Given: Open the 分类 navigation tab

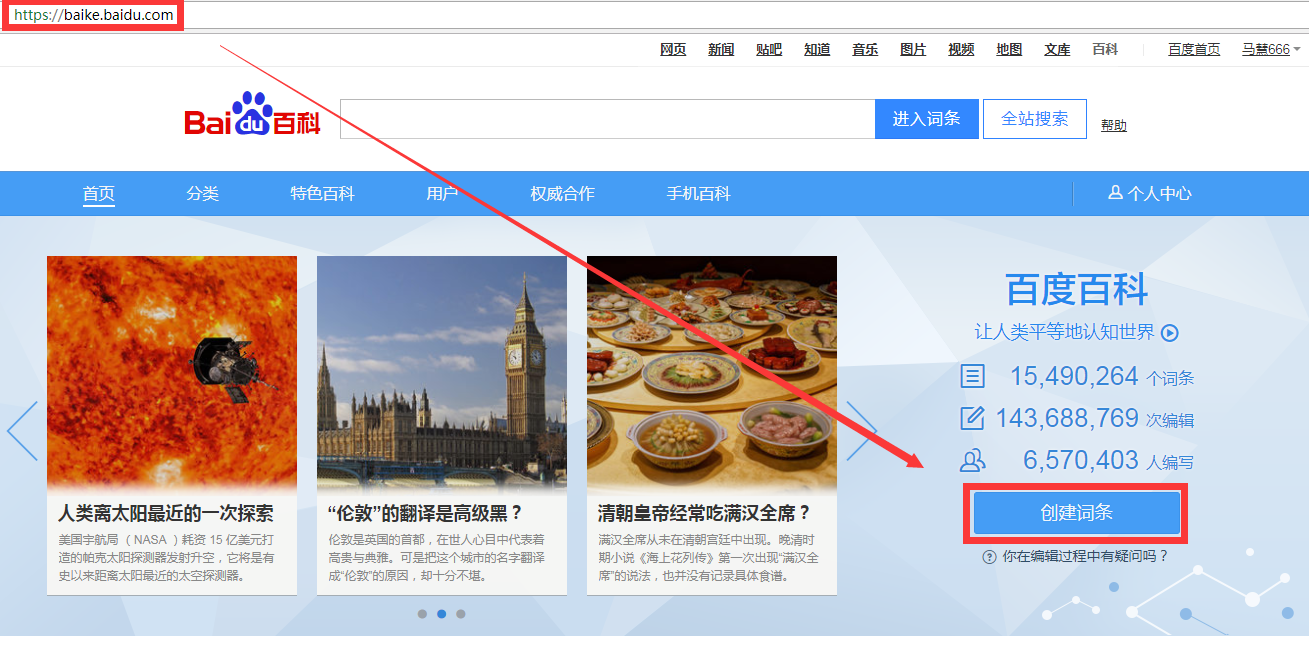Looking at the screenshot, I should point(202,194).
